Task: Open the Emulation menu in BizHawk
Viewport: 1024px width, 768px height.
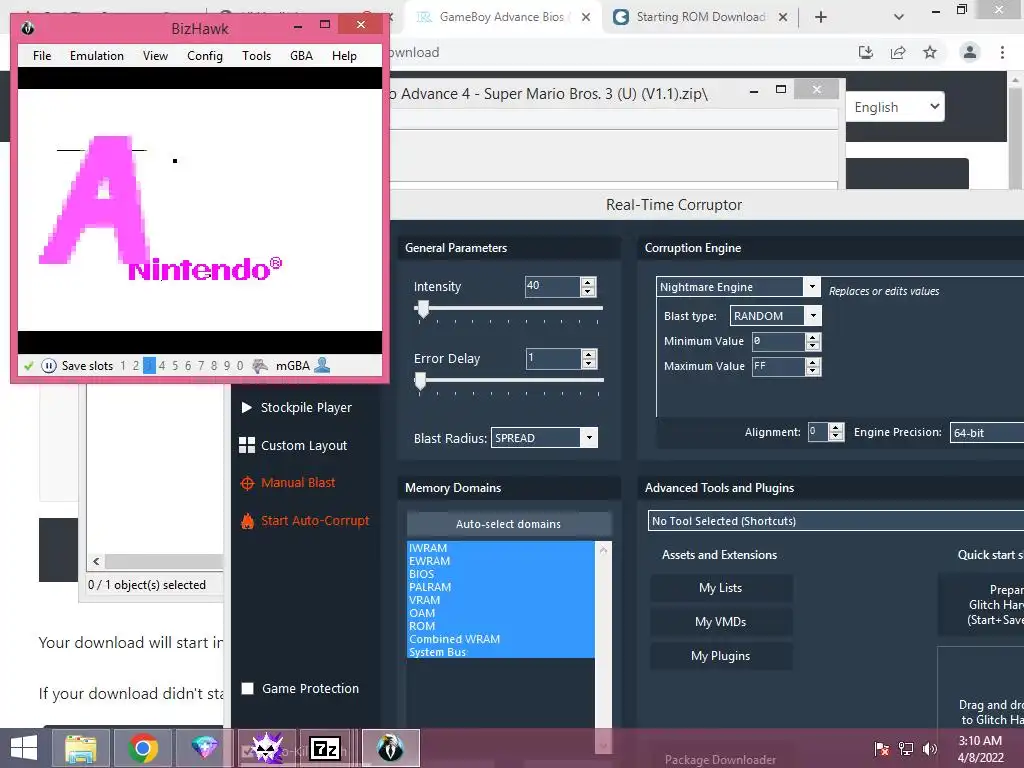Action: click(x=97, y=56)
